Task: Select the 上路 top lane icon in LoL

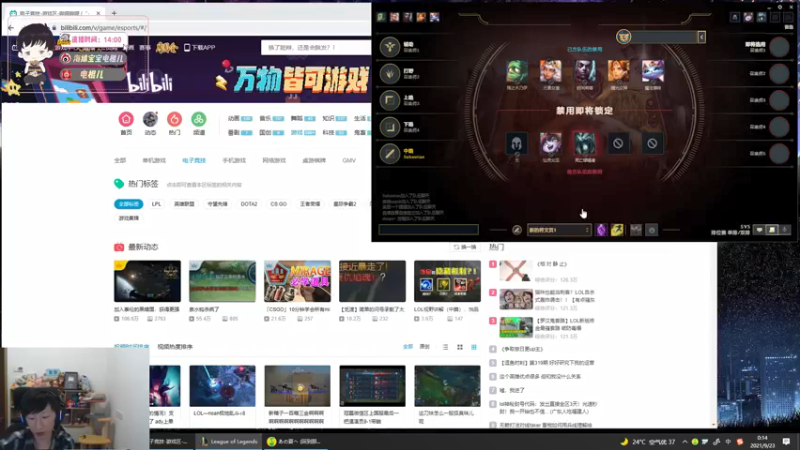Action: point(390,100)
